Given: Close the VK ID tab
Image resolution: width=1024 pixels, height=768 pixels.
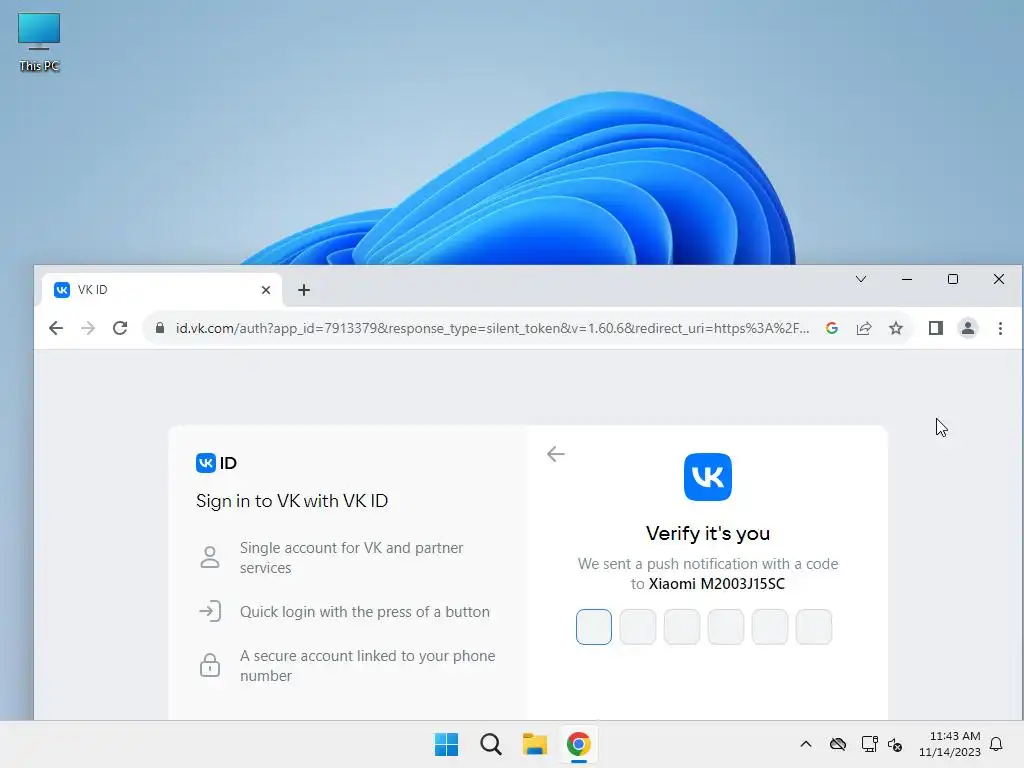Looking at the screenshot, I should coord(266,290).
